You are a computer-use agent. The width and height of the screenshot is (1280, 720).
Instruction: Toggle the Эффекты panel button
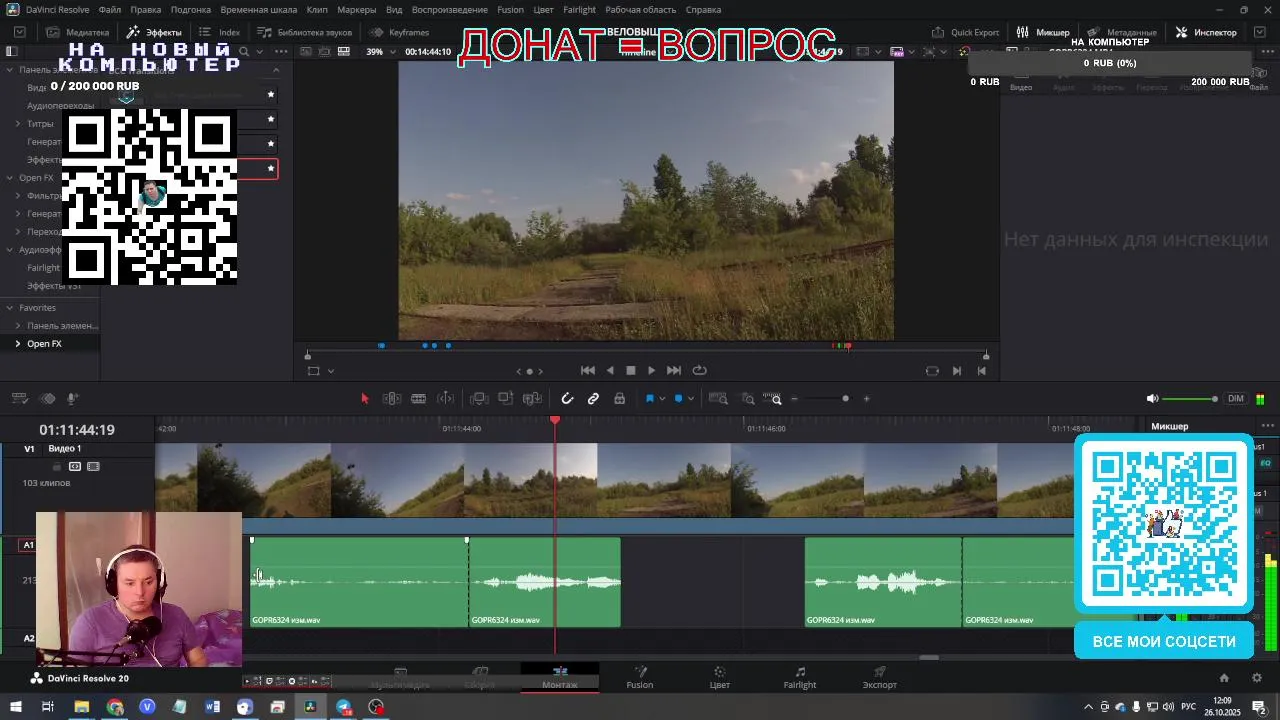154,32
